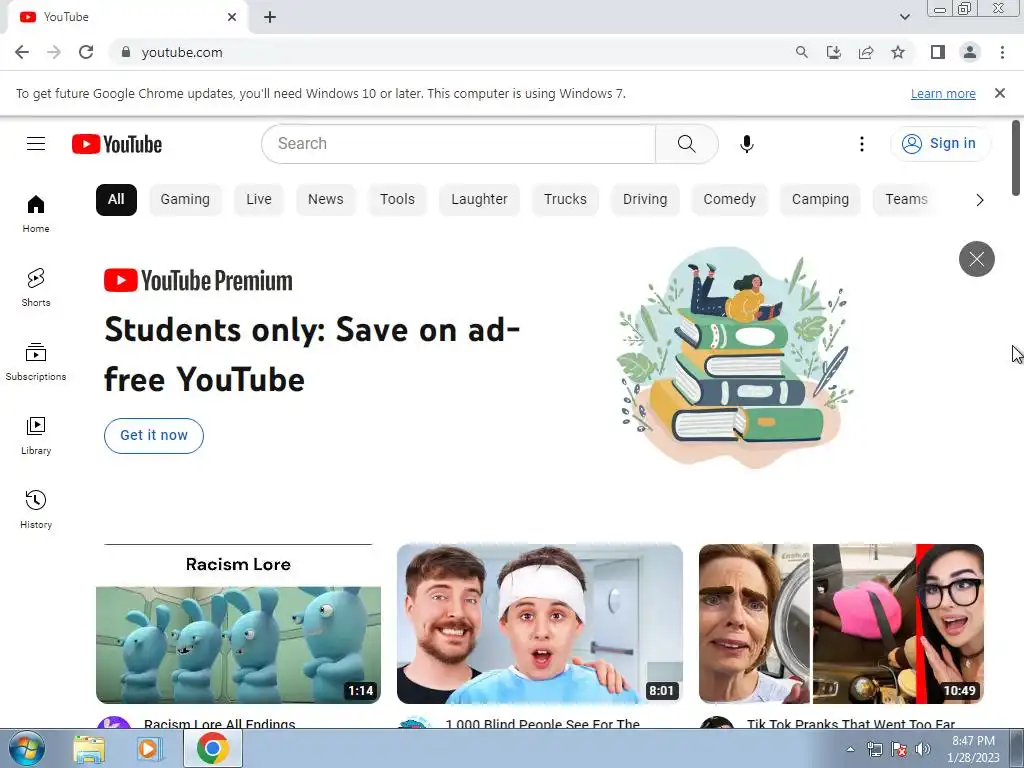Show hidden system tray icons

pyautogui.click(x=850, y=749)
